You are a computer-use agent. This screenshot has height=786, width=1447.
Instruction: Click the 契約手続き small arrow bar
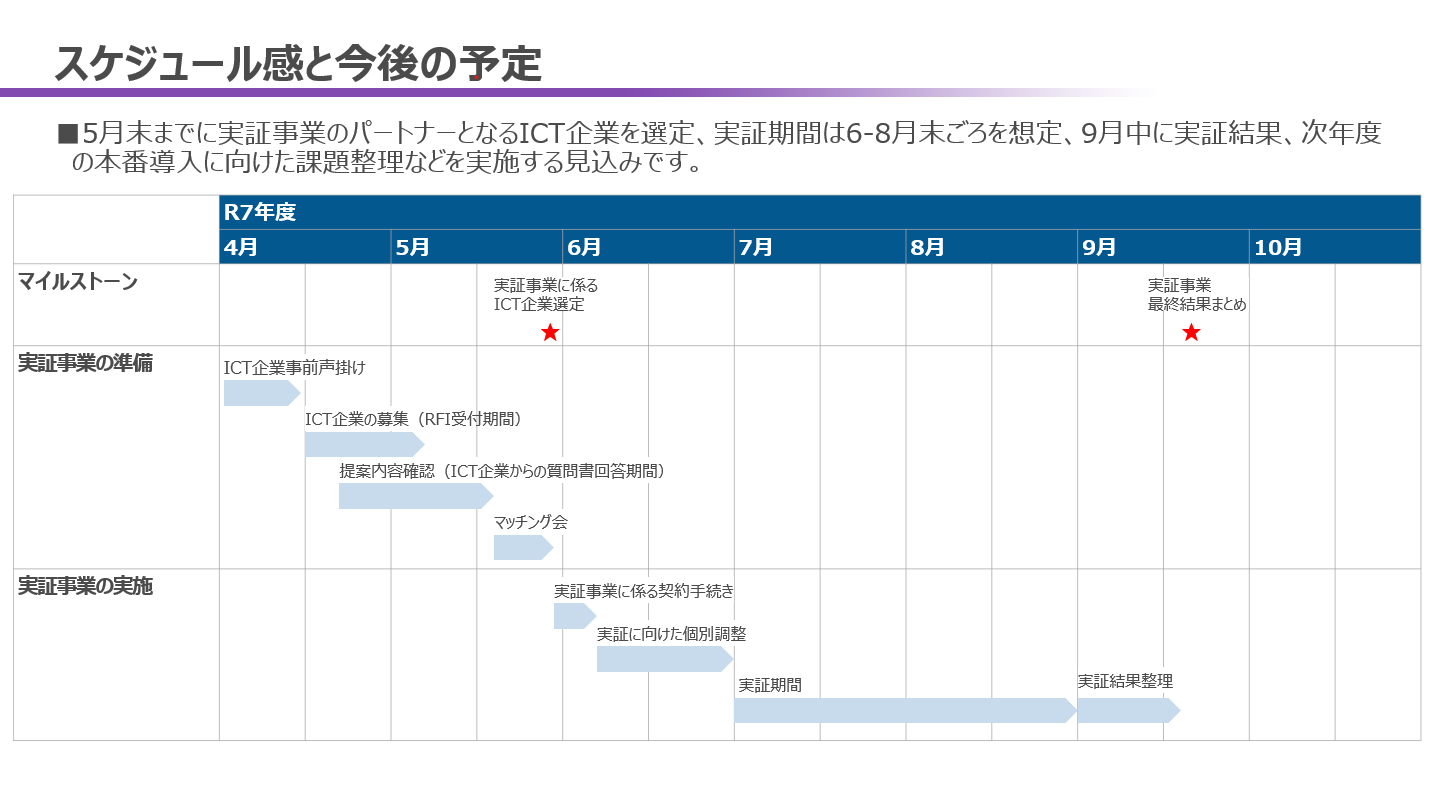coord(573,616)
